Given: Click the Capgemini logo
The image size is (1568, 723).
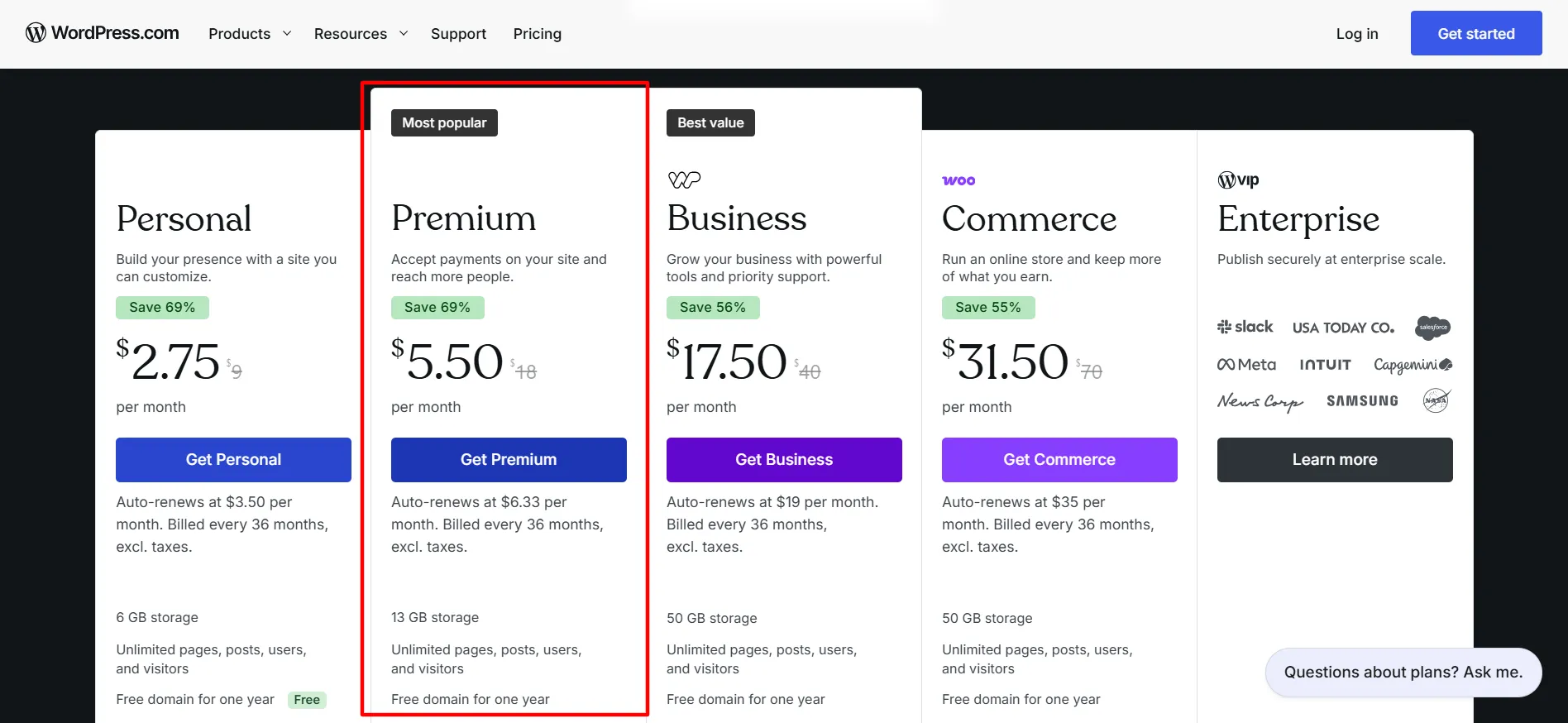Looking at the screenshot, I should click(1413, 365).
